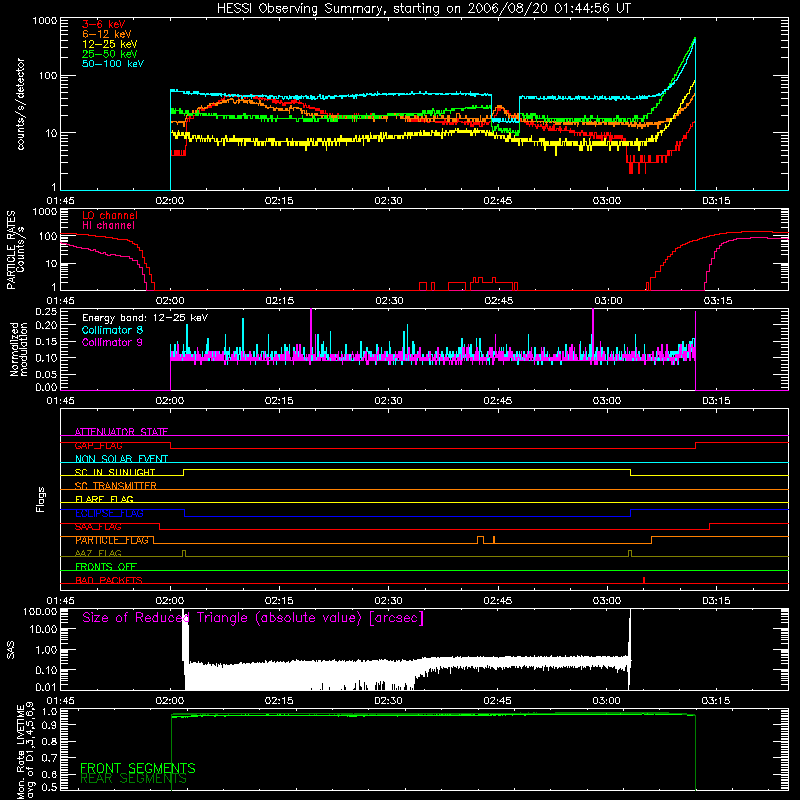Click the GAP_FLAG label
Screen dimensions: 800x800
[98, 445]
